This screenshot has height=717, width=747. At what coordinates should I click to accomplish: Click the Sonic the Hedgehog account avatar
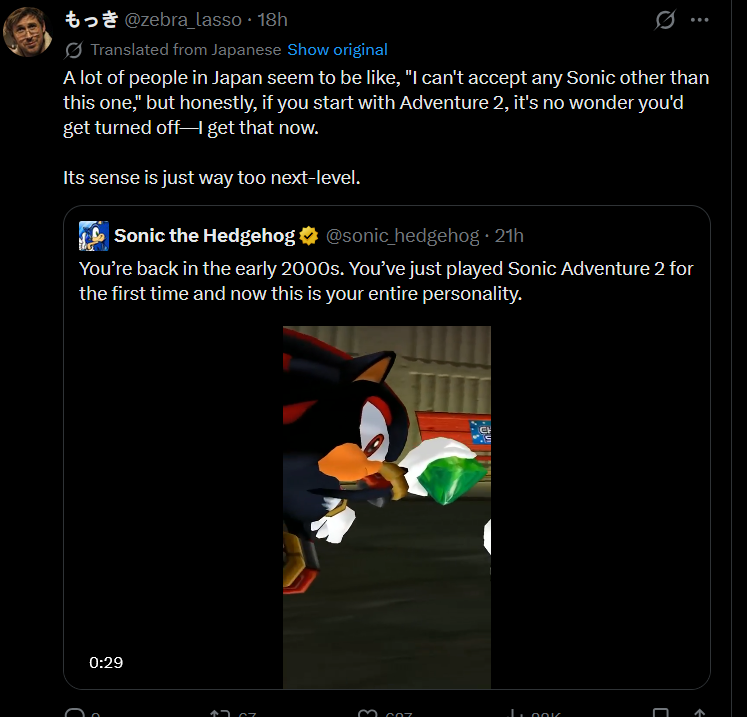click(x=94, y=236)
